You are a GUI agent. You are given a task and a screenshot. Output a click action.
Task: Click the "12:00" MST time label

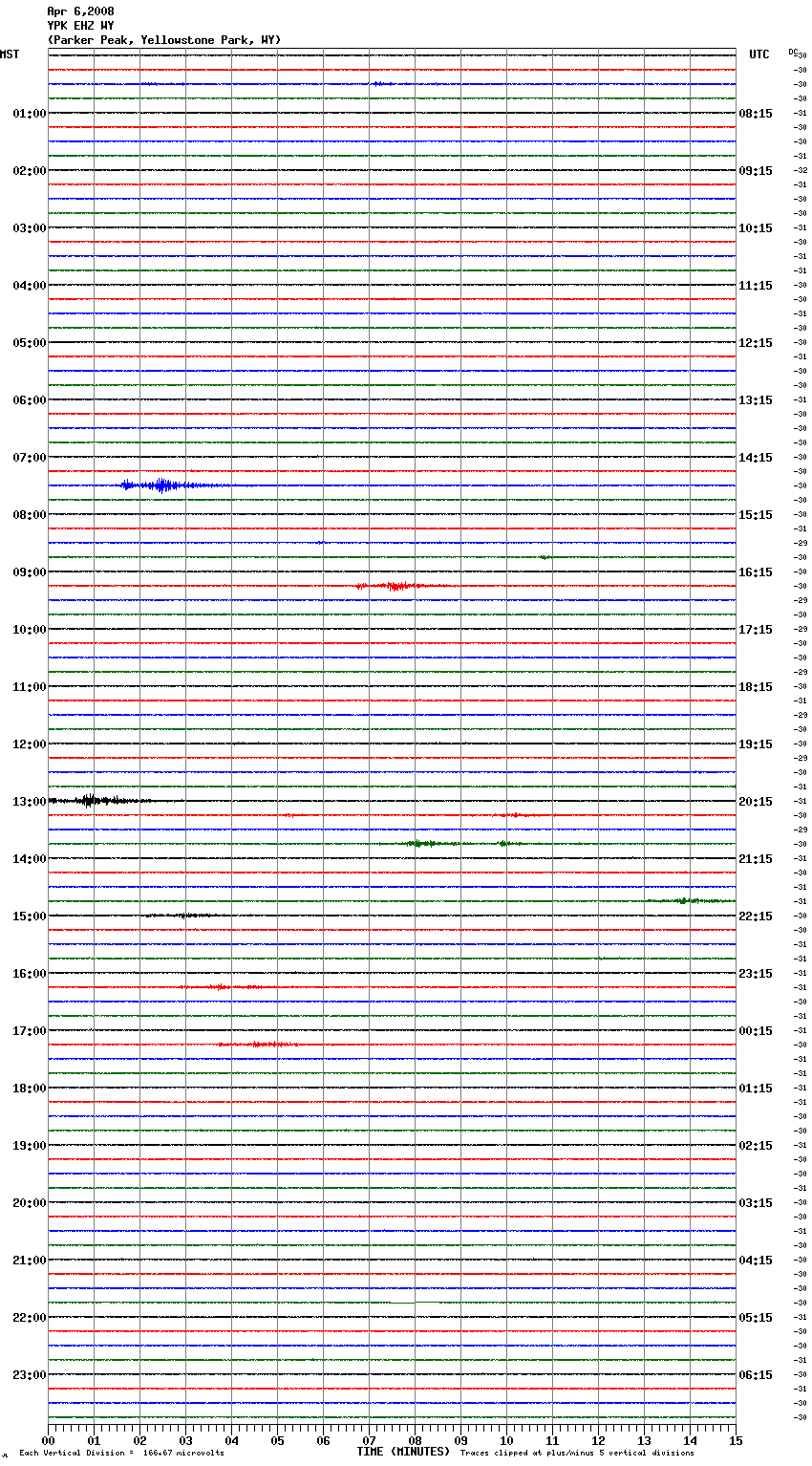pos(30,744)
